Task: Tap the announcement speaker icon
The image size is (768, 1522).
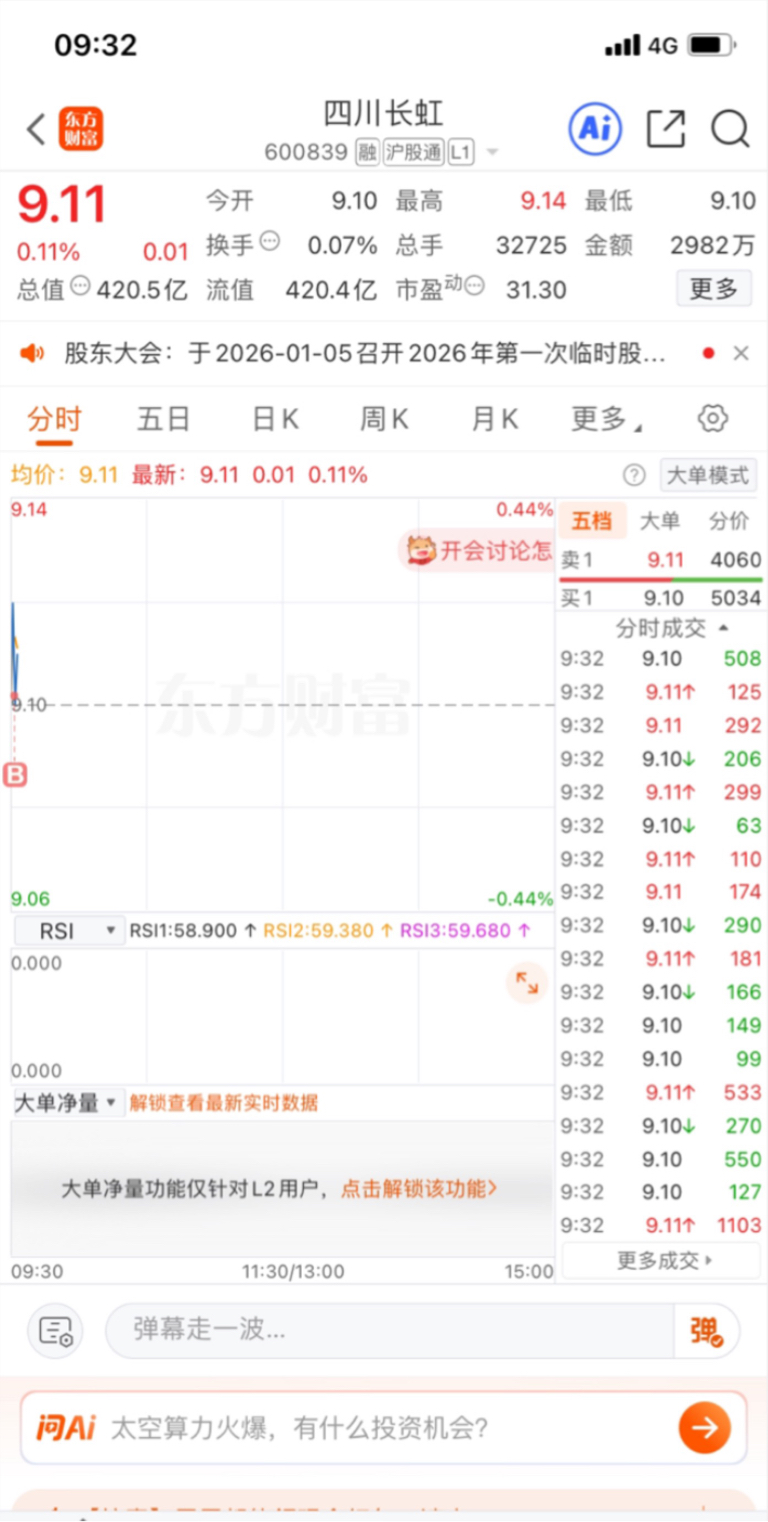Action: click(32, 353)
